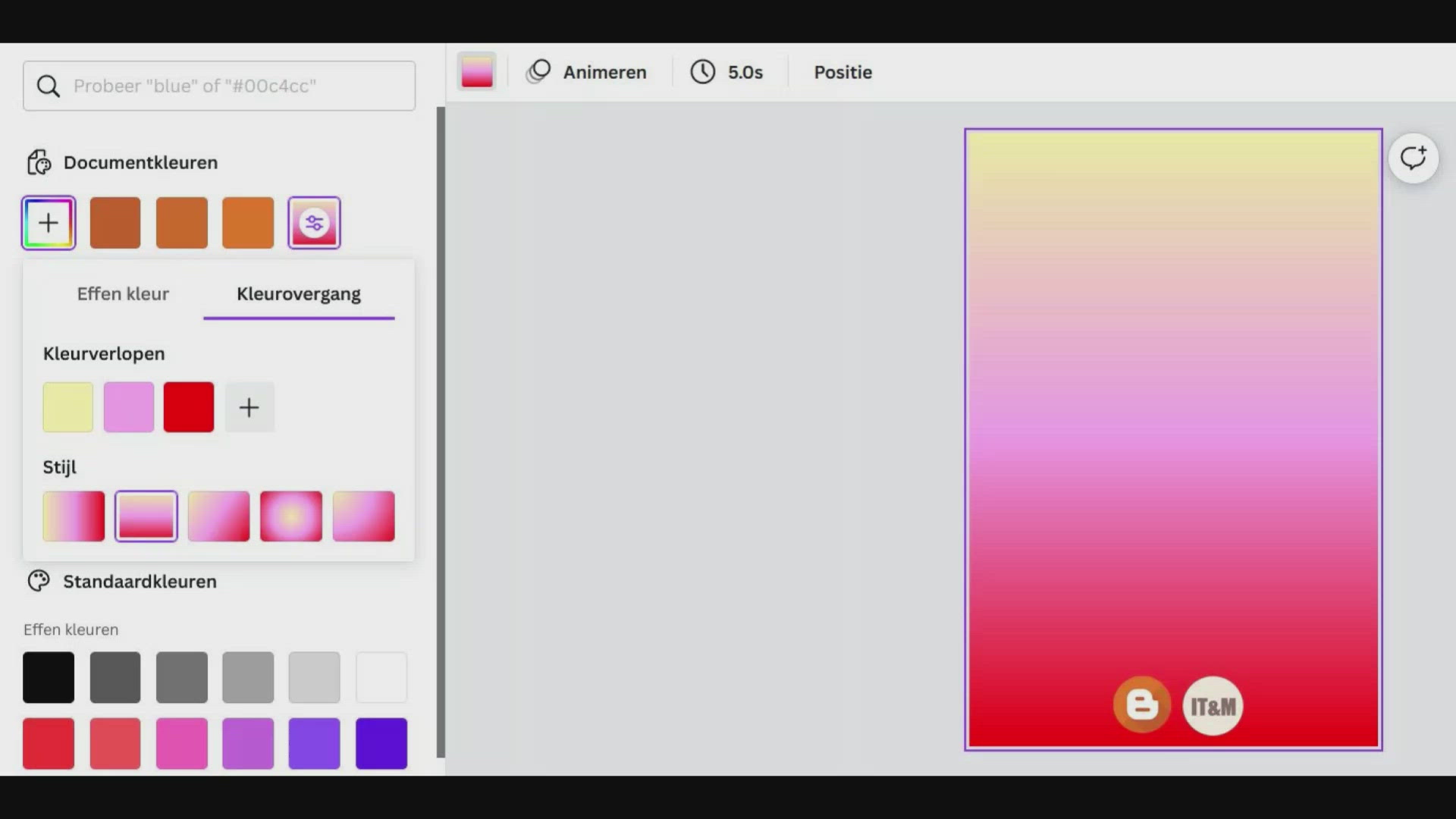Select the orchid purple default color
Viewport: 1456px width, 819px height.
click(x=248, y=744)
